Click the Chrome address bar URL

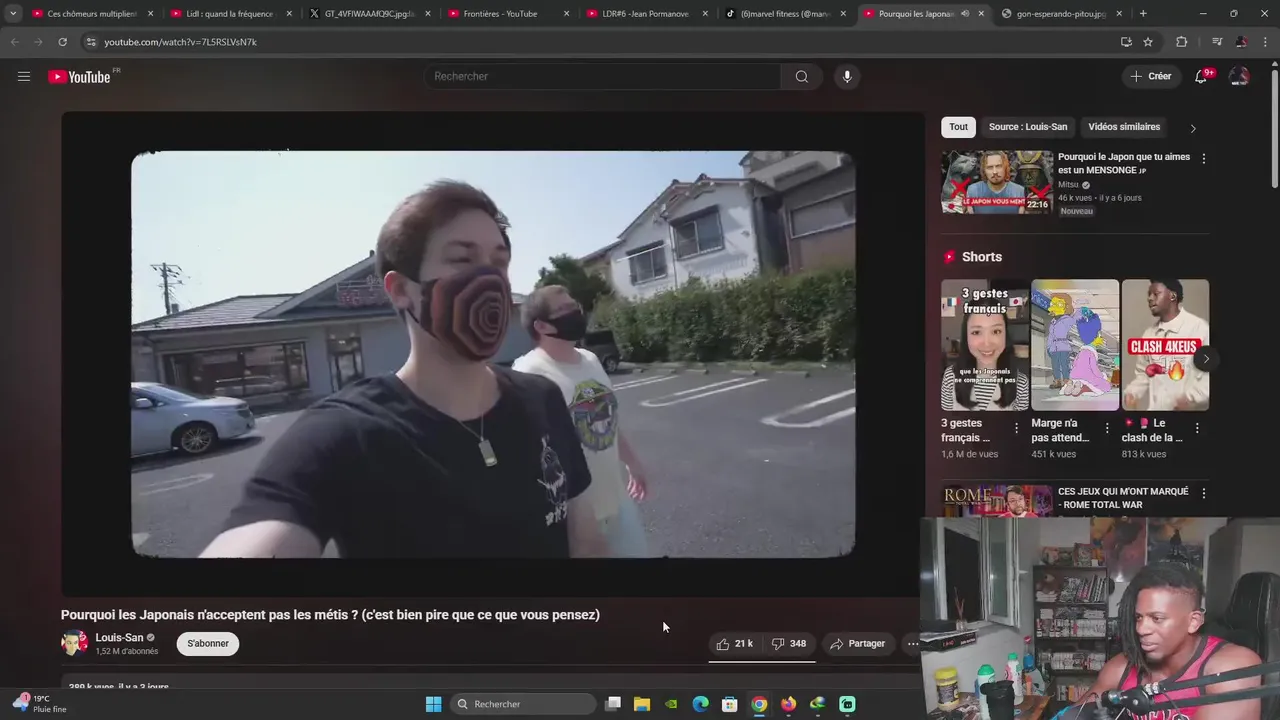[x=180, y=42]
